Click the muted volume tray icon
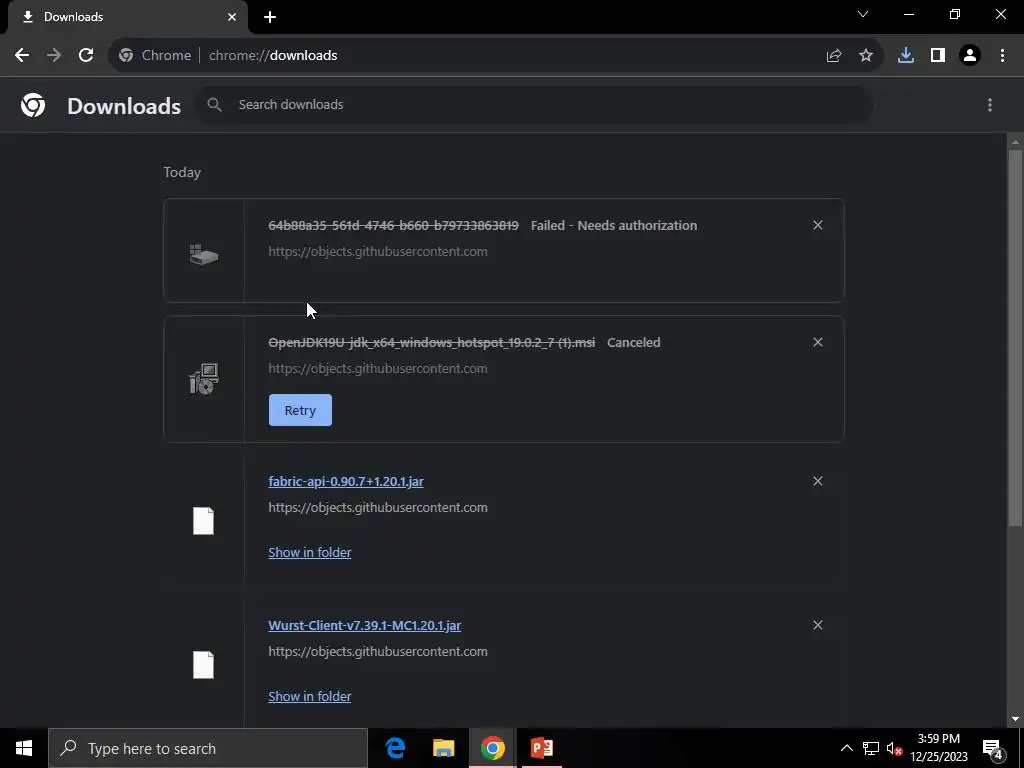 click(x=894, y=748)
